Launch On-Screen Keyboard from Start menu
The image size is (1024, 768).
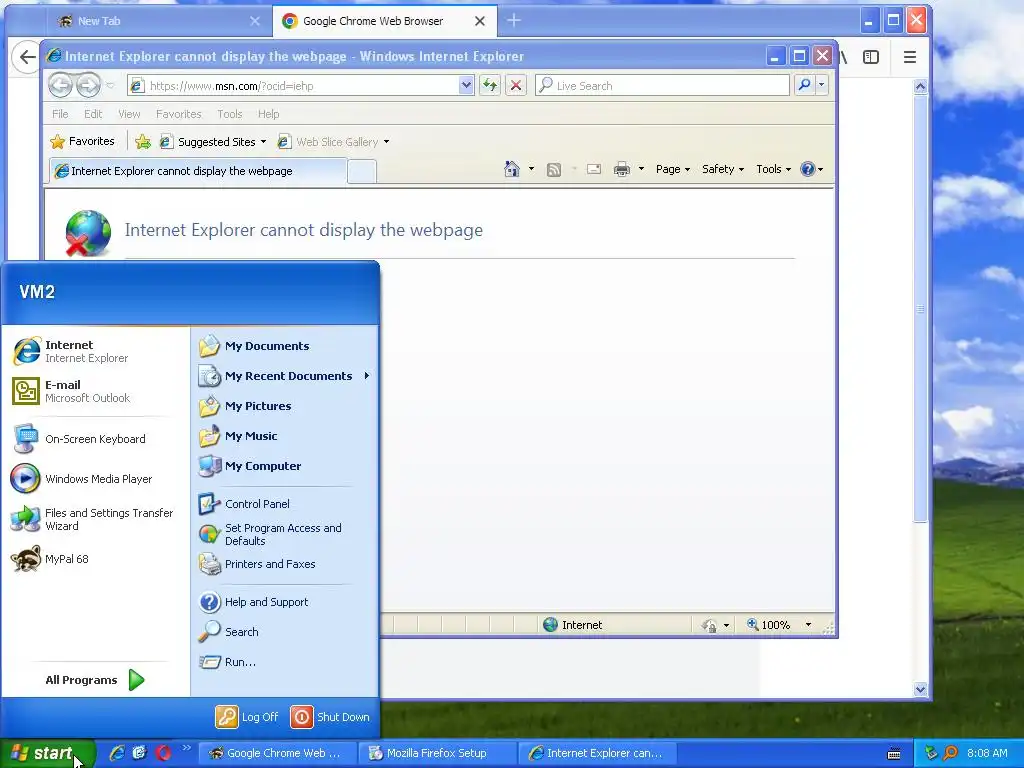click(78, 439)
